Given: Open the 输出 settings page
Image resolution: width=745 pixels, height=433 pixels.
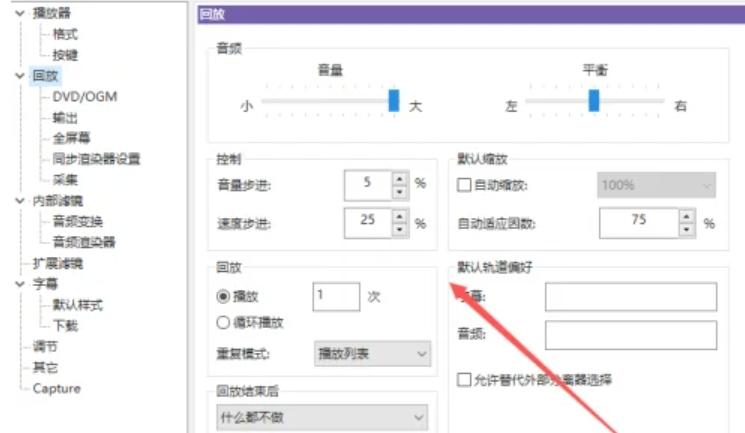Looking at the screenshot, I should (x=66, y=118).
